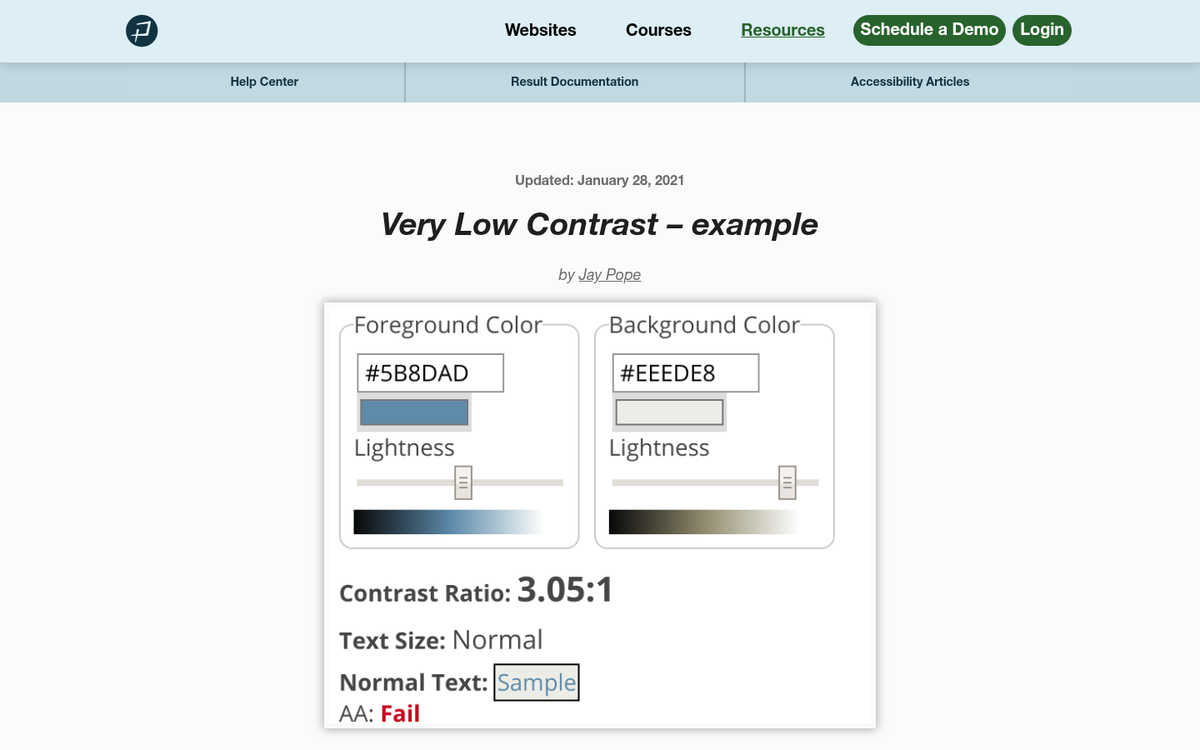Screen dimensions: 1200x750
Task: Click the background hex value input field
Action: [685, 372]
